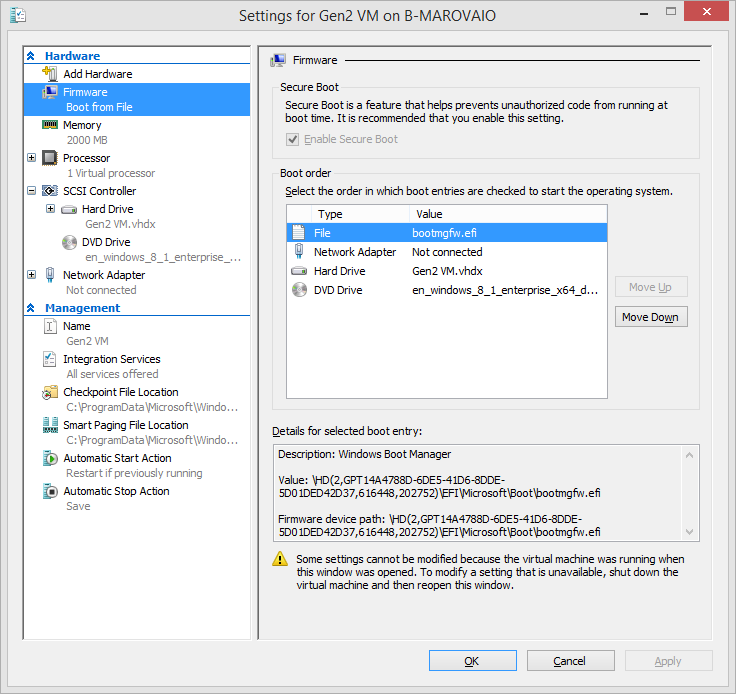Select the Name management item
Screen dimensions: 736x694
76,326
